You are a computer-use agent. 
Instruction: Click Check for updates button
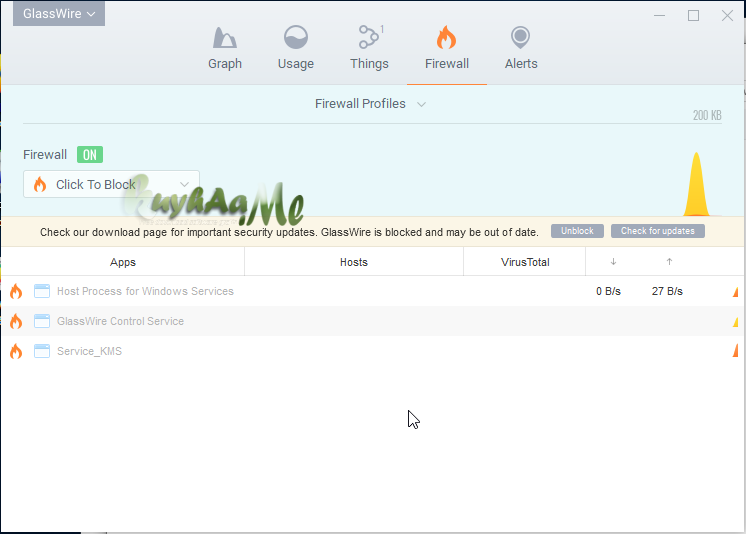click(x=658, y=231)
